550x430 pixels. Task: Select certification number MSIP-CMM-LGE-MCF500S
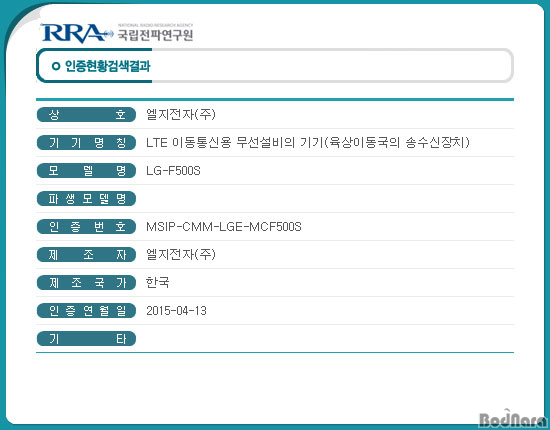tap(224, 227)
